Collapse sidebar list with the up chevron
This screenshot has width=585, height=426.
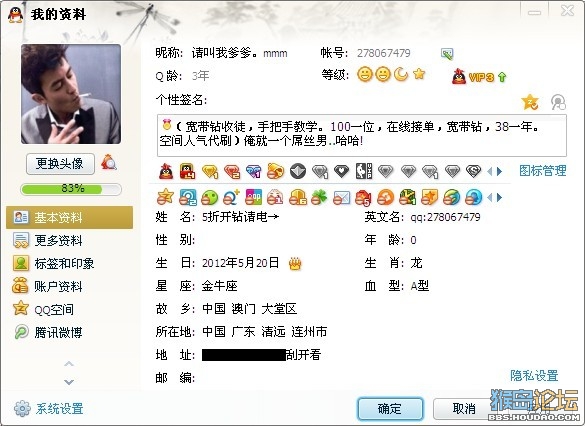(69, 363)
